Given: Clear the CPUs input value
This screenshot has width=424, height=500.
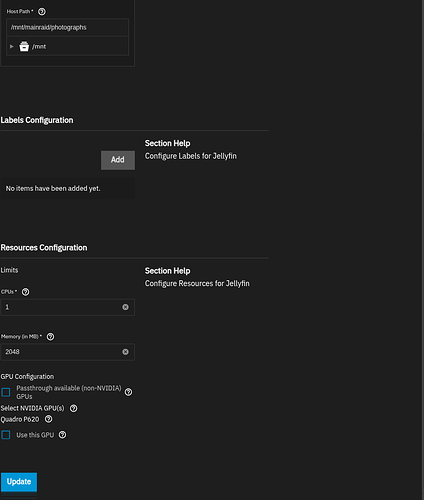Looking at the screenshot, I should 125,307.
